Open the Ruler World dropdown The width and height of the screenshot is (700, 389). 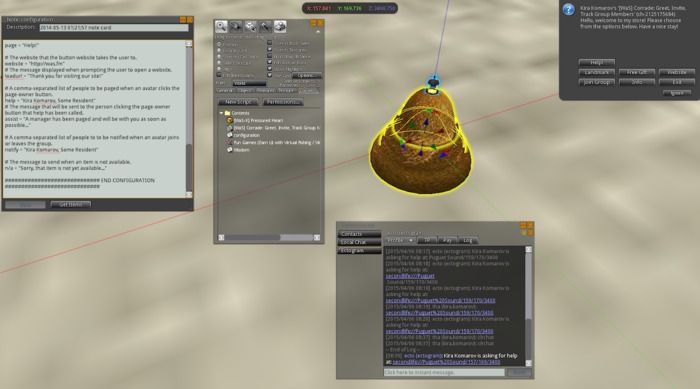click(x=249, y=83)
